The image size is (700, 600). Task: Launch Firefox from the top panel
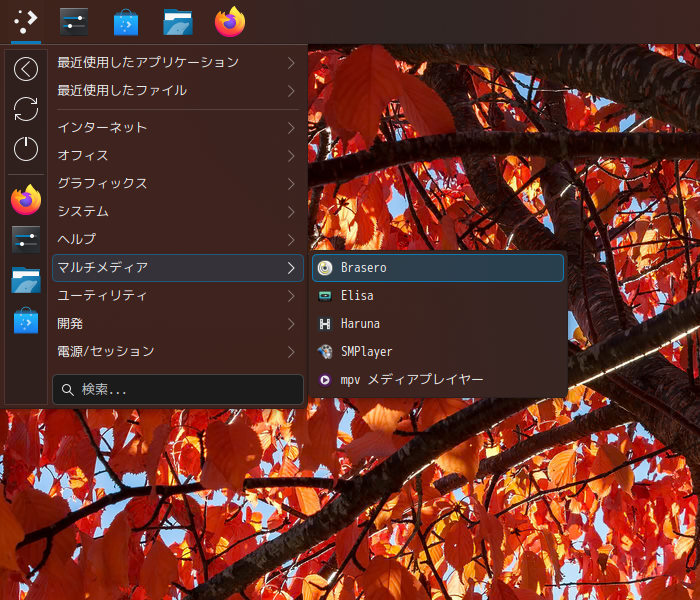tap(230, 22)
